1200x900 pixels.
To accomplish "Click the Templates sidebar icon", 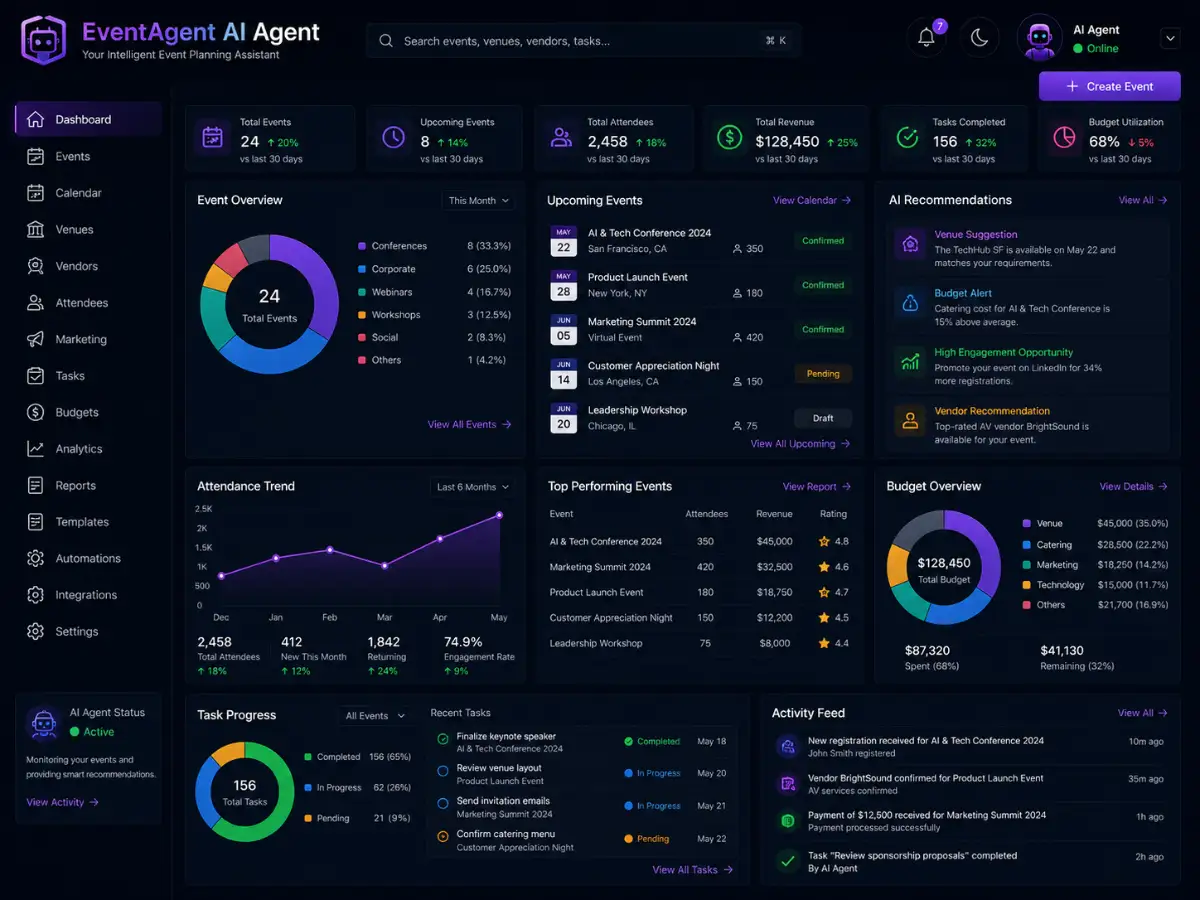I will 36,522.
